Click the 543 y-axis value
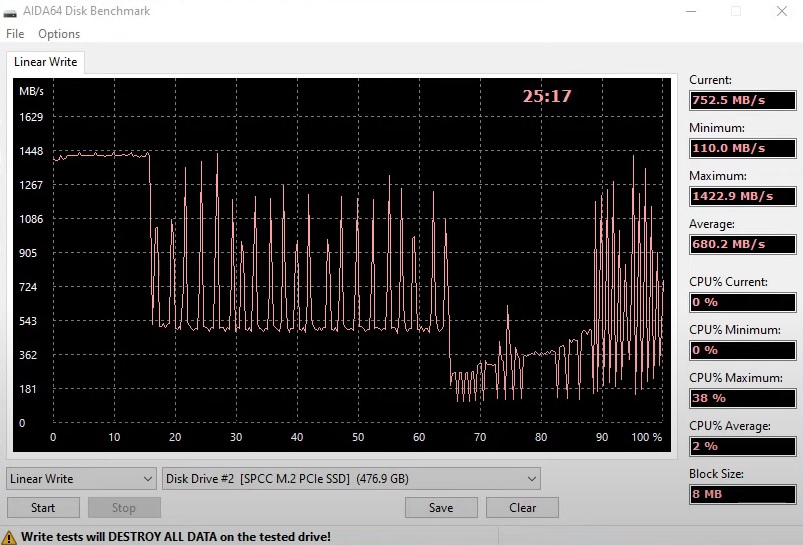Screen dimensions: 803x545 (28, 321)
